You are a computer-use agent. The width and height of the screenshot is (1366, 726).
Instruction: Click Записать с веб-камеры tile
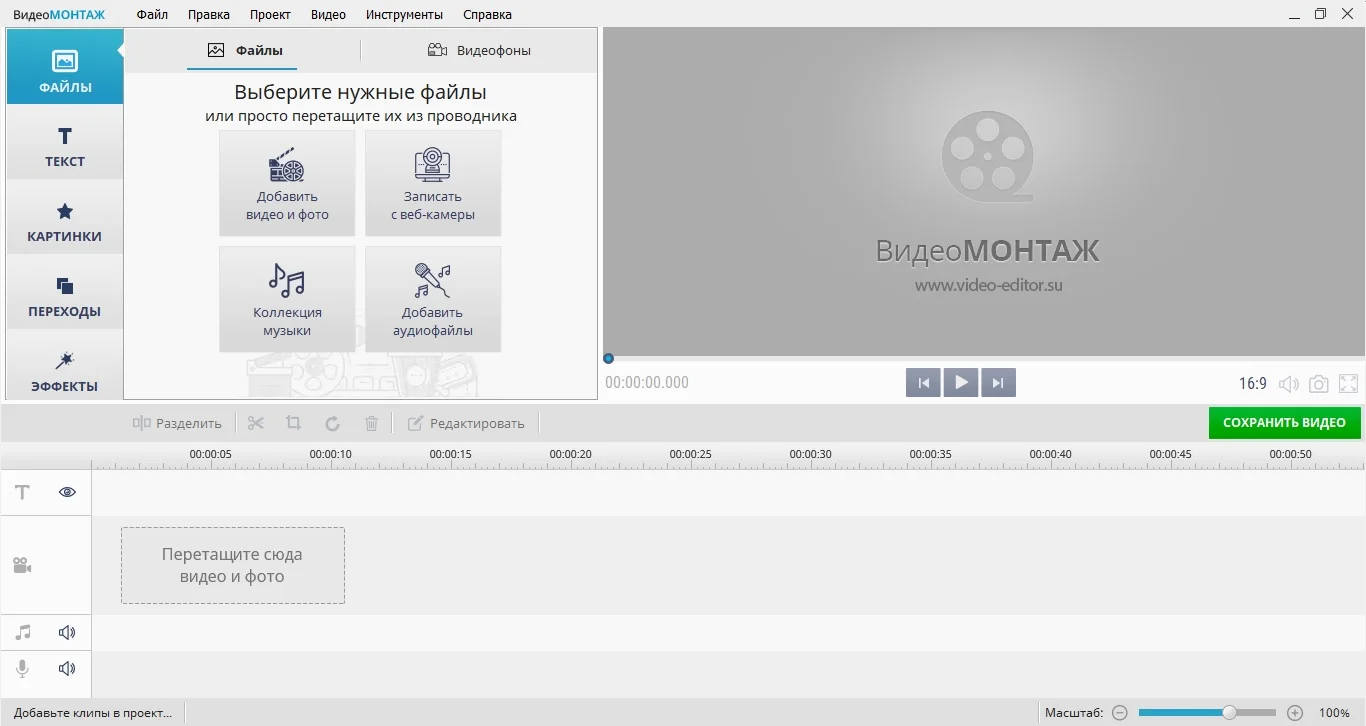click(433, 183)
